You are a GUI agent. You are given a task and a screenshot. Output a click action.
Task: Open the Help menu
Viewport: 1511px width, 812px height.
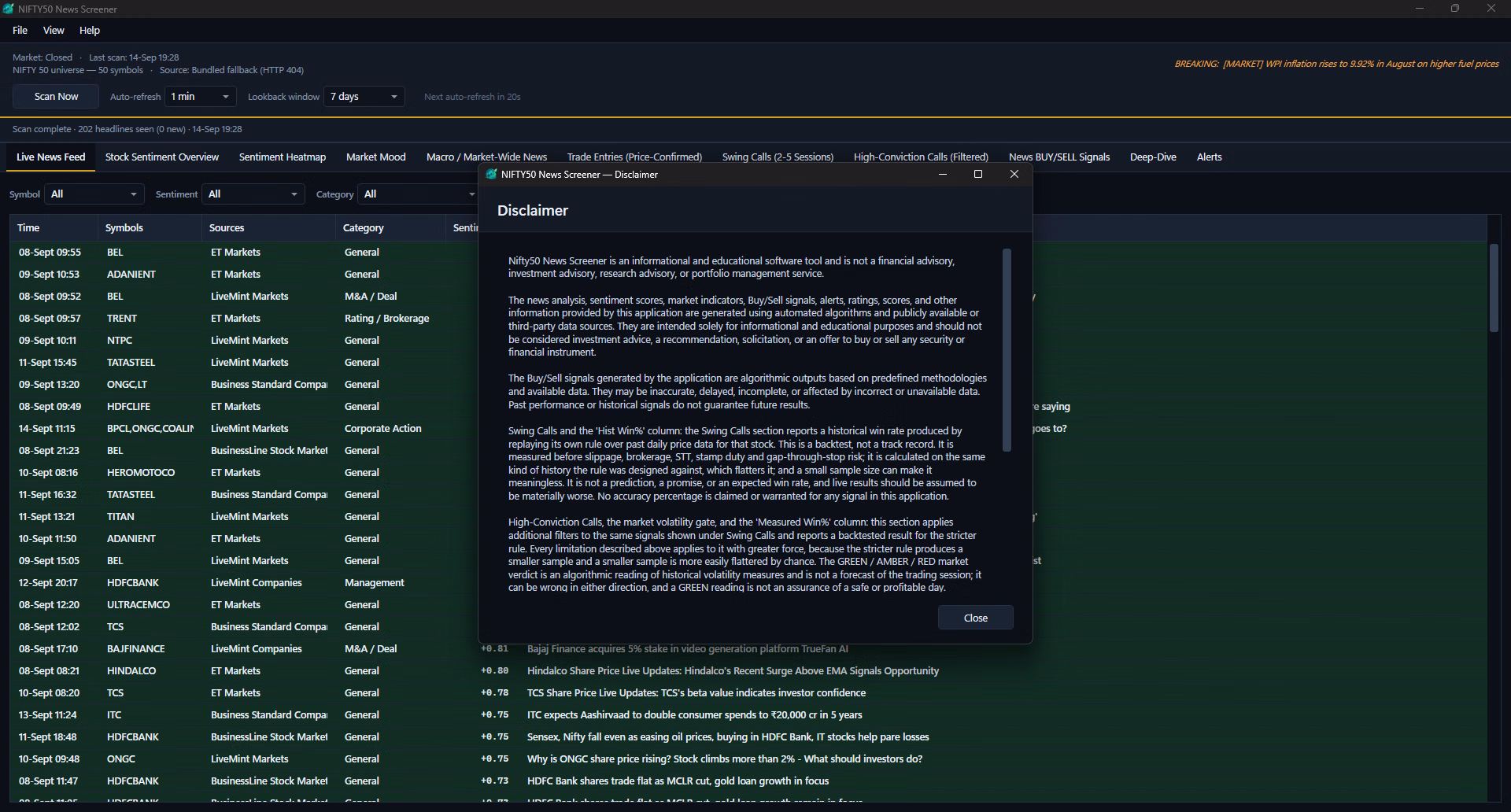click(90, 30)
